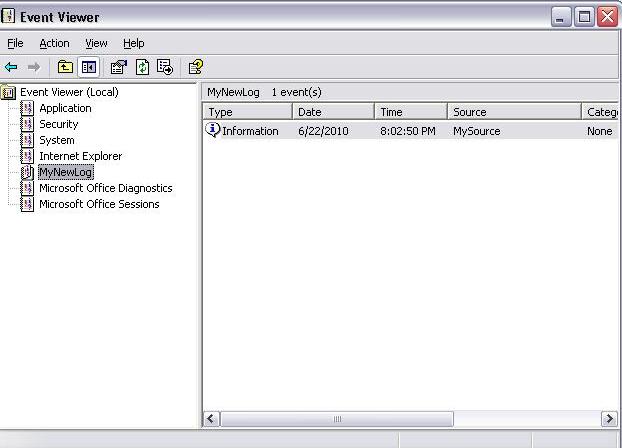Close the Event Viewer window
This screenshot has height=448, width=622.
point(607,17)
